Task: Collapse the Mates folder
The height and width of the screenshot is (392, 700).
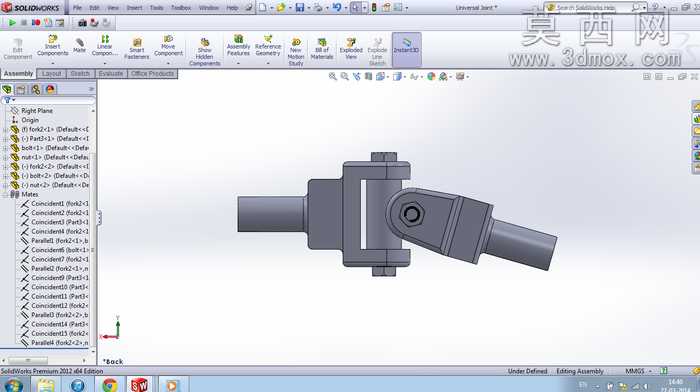Action: pyautogui.click(x=5, y=195)
